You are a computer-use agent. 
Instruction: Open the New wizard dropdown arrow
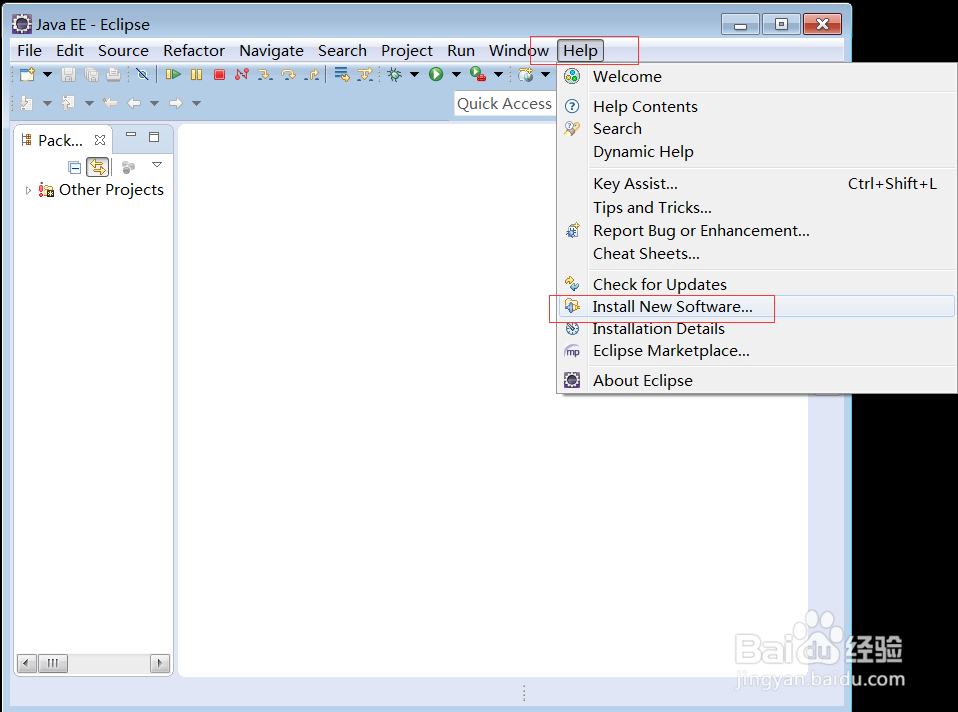[x=47, y=75]
